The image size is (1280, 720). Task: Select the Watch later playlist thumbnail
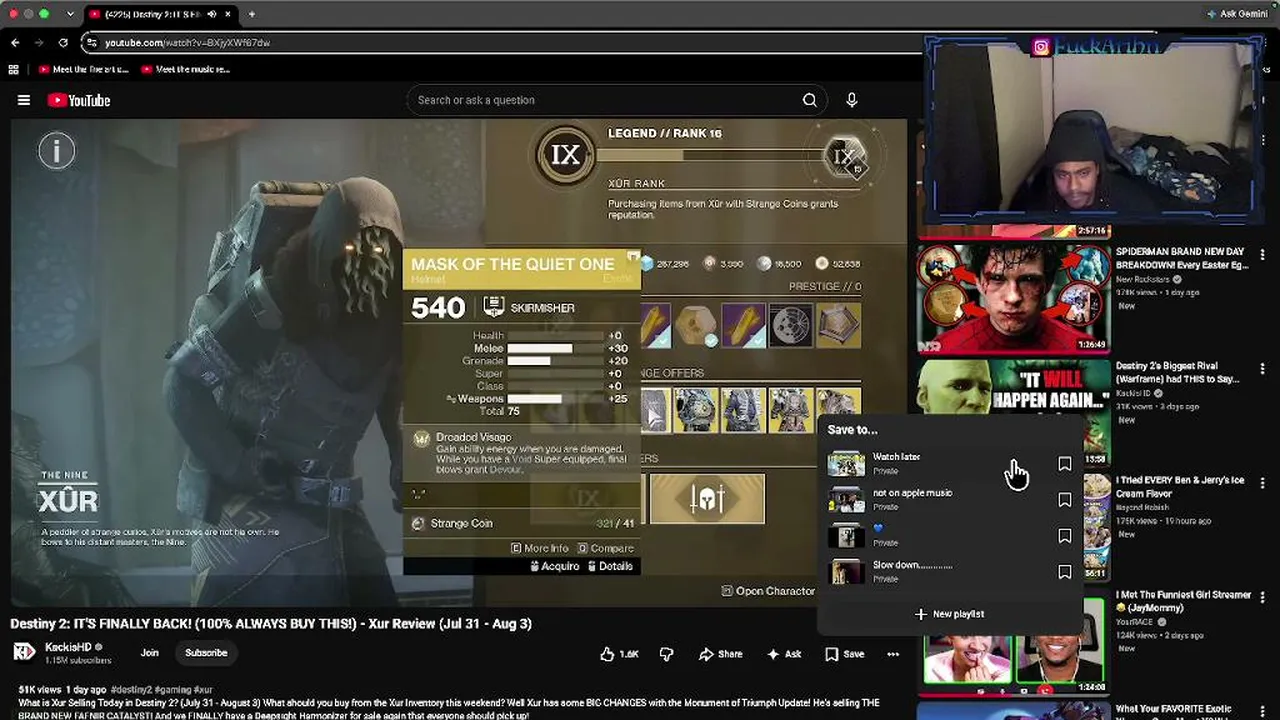point(846,463)
